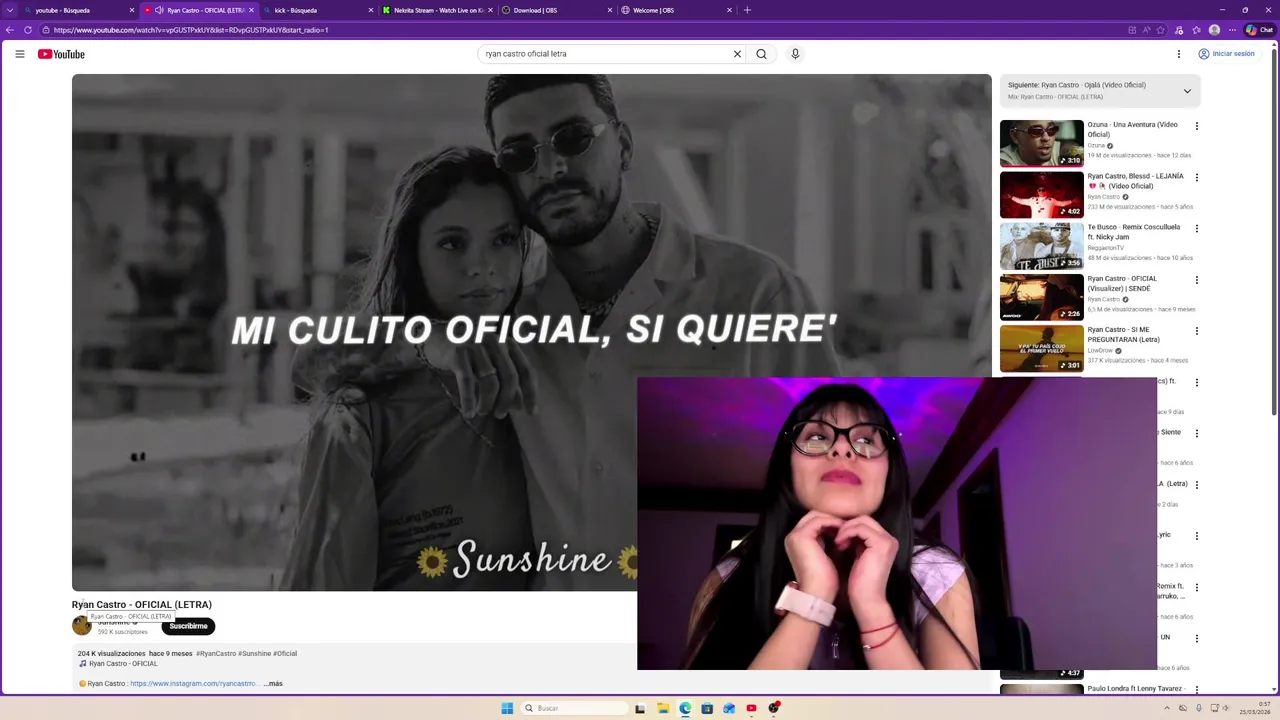Click the YouTube search magnifier button
Viewport: 1280px width, 720px height.
click(x=761, y=54)
